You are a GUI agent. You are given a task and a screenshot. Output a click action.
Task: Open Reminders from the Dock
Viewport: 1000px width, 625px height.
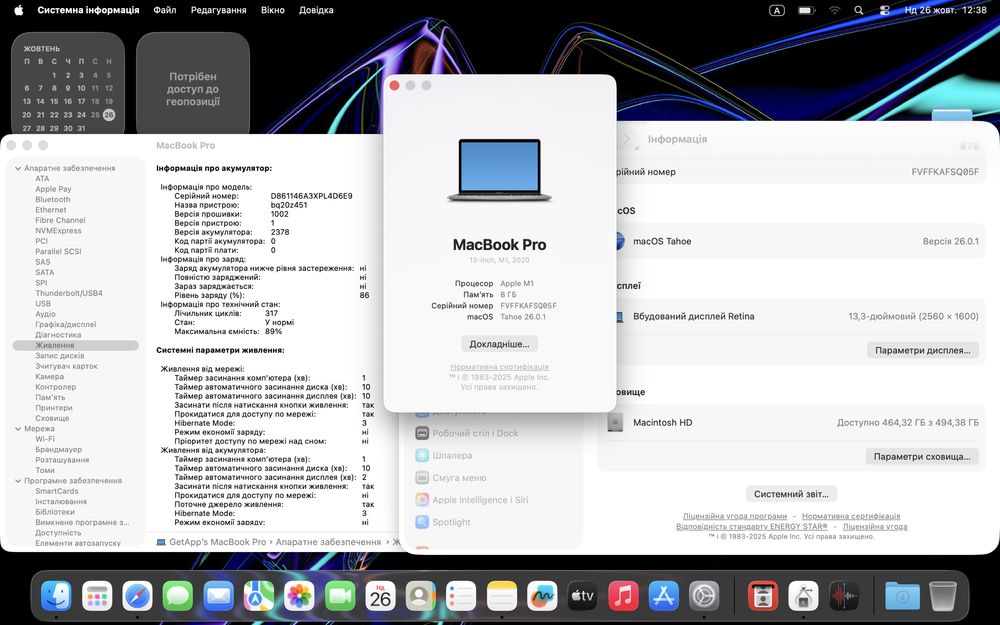coord(461,596)
